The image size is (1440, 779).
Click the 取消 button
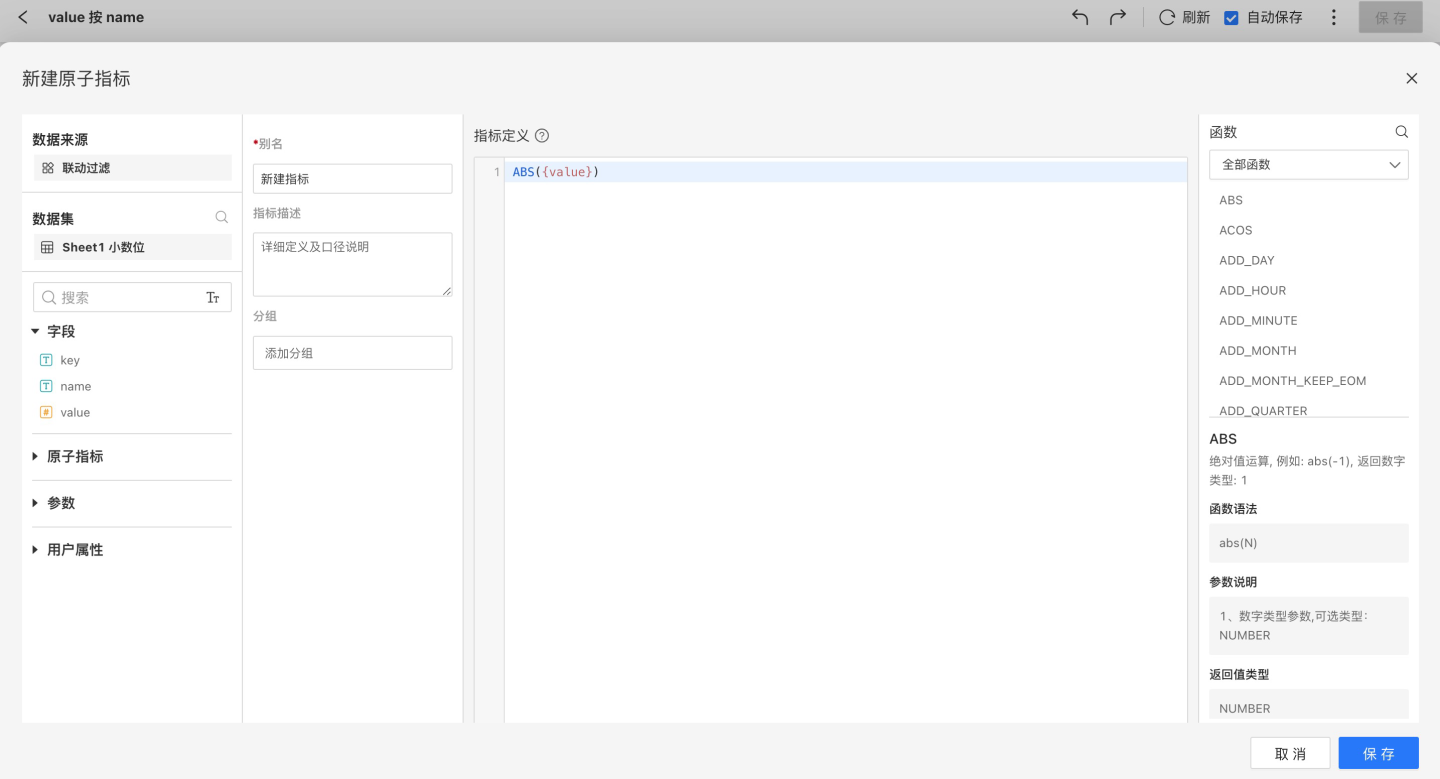coord(1290,753)
